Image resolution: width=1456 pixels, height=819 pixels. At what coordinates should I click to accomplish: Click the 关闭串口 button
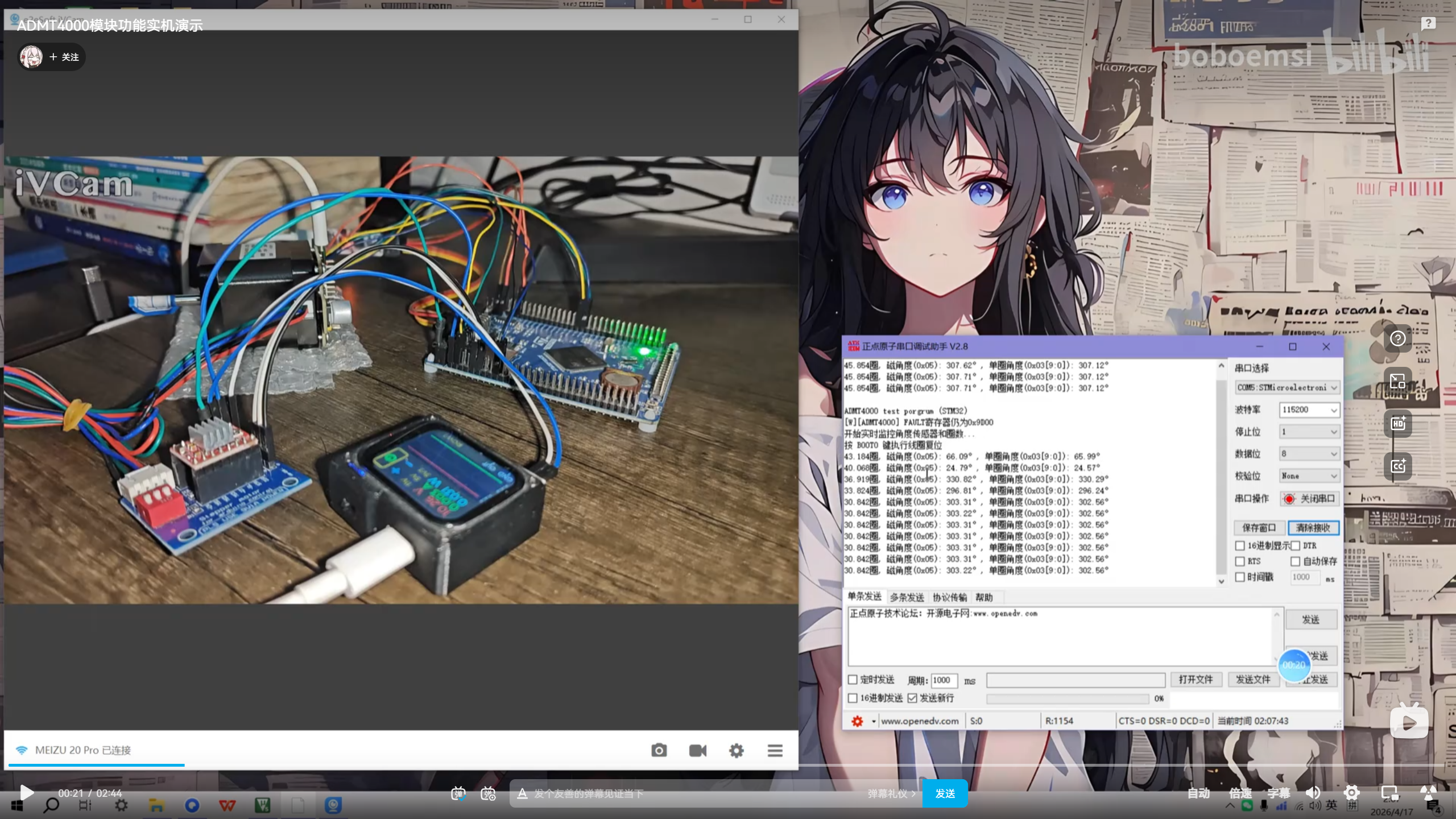coord(1310,499)
